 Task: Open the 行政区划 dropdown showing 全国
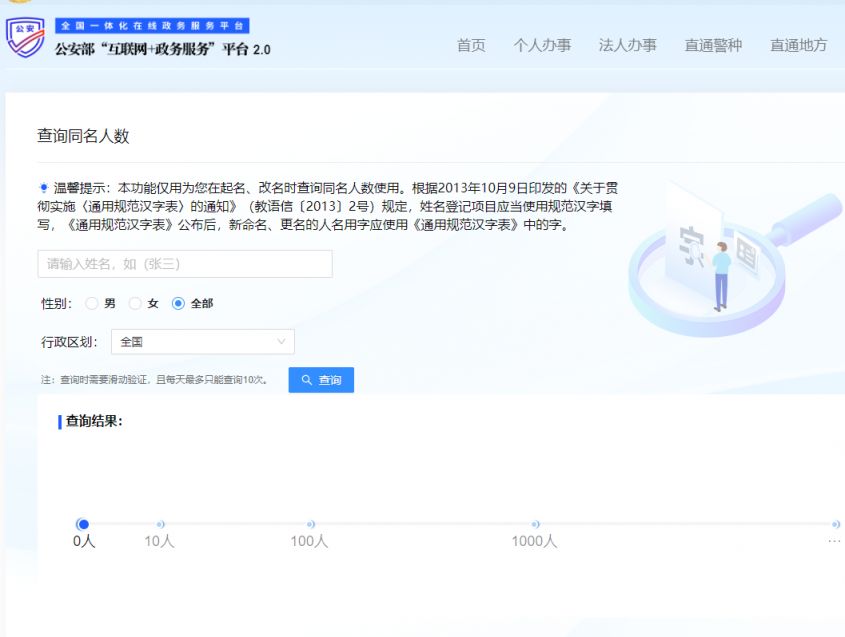[x=202, y=342]
